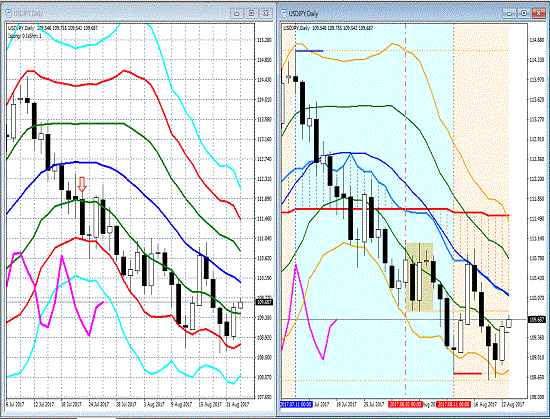Select the red 2017.08.02 date label
The width and height of the screenshot is (550, 419).
pyautogui.click(x=405, y=404)
